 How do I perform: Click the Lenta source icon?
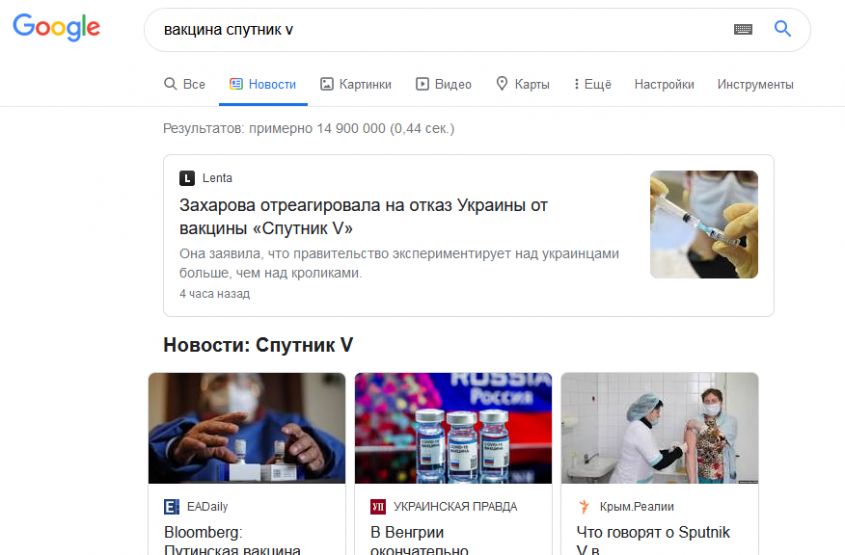point(187,178)
